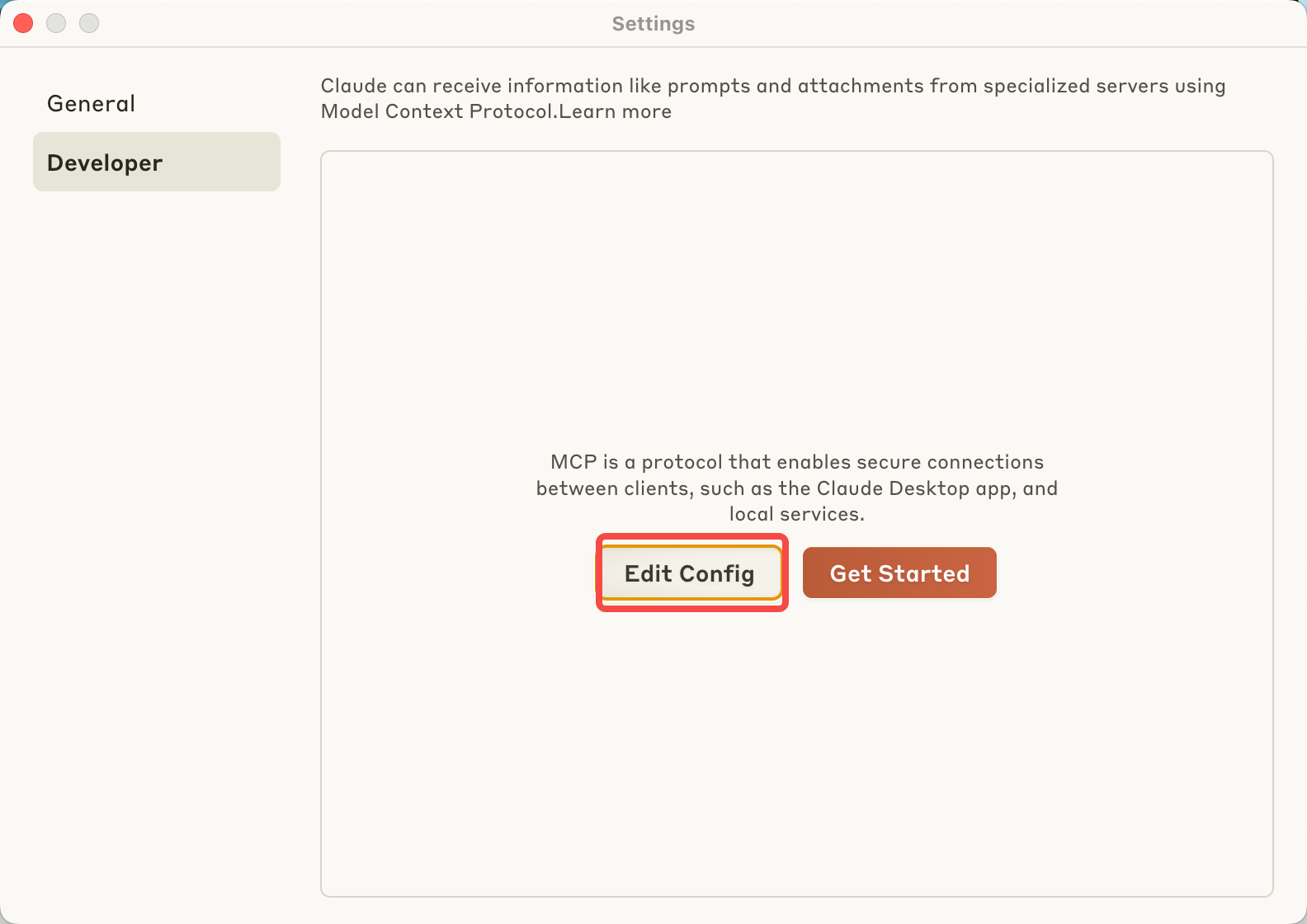Click the phrase "Model Context Protocol" in description
This screenshot has height=924, width=1307.
(x=439, y=111)
